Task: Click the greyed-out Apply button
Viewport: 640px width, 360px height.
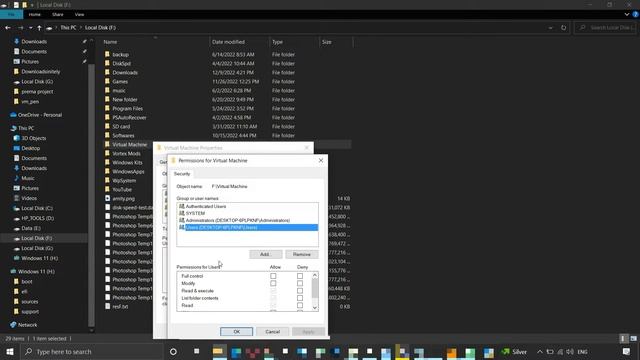Action: [308, 331]
